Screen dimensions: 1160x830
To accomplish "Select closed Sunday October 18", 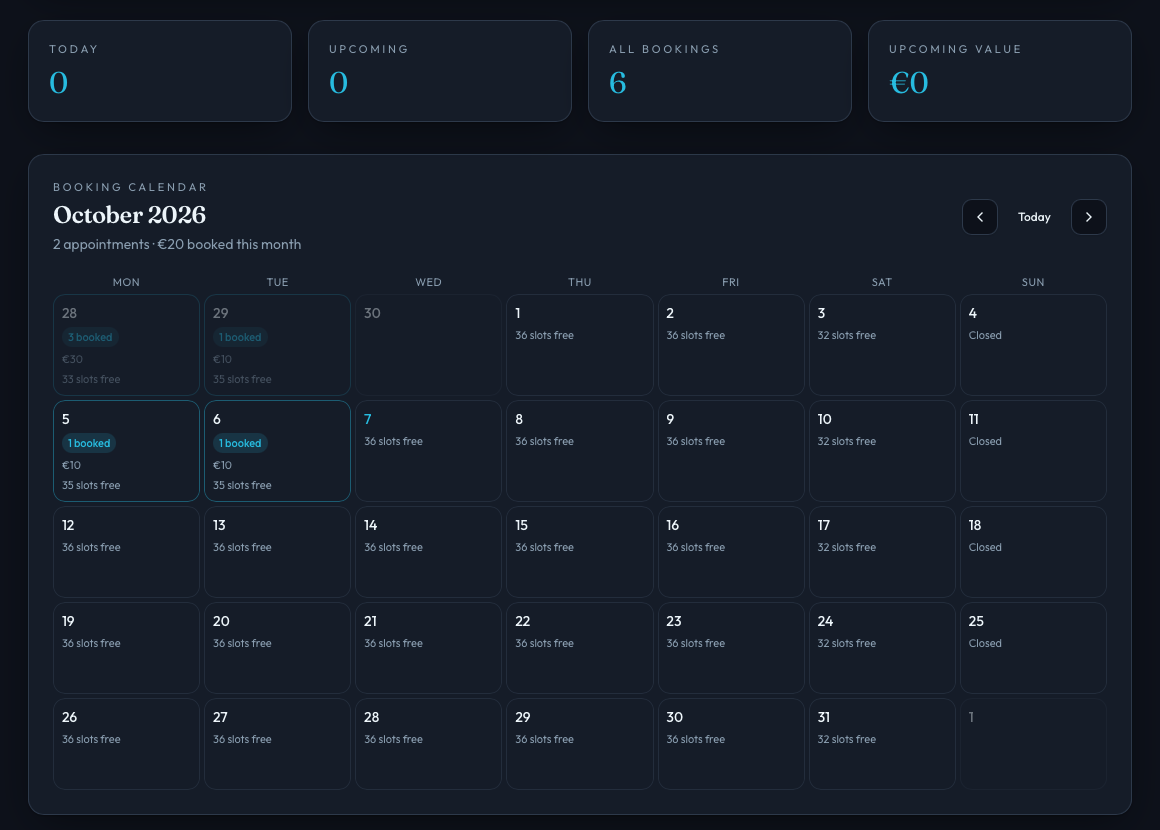I will (x=1033, y=552).
